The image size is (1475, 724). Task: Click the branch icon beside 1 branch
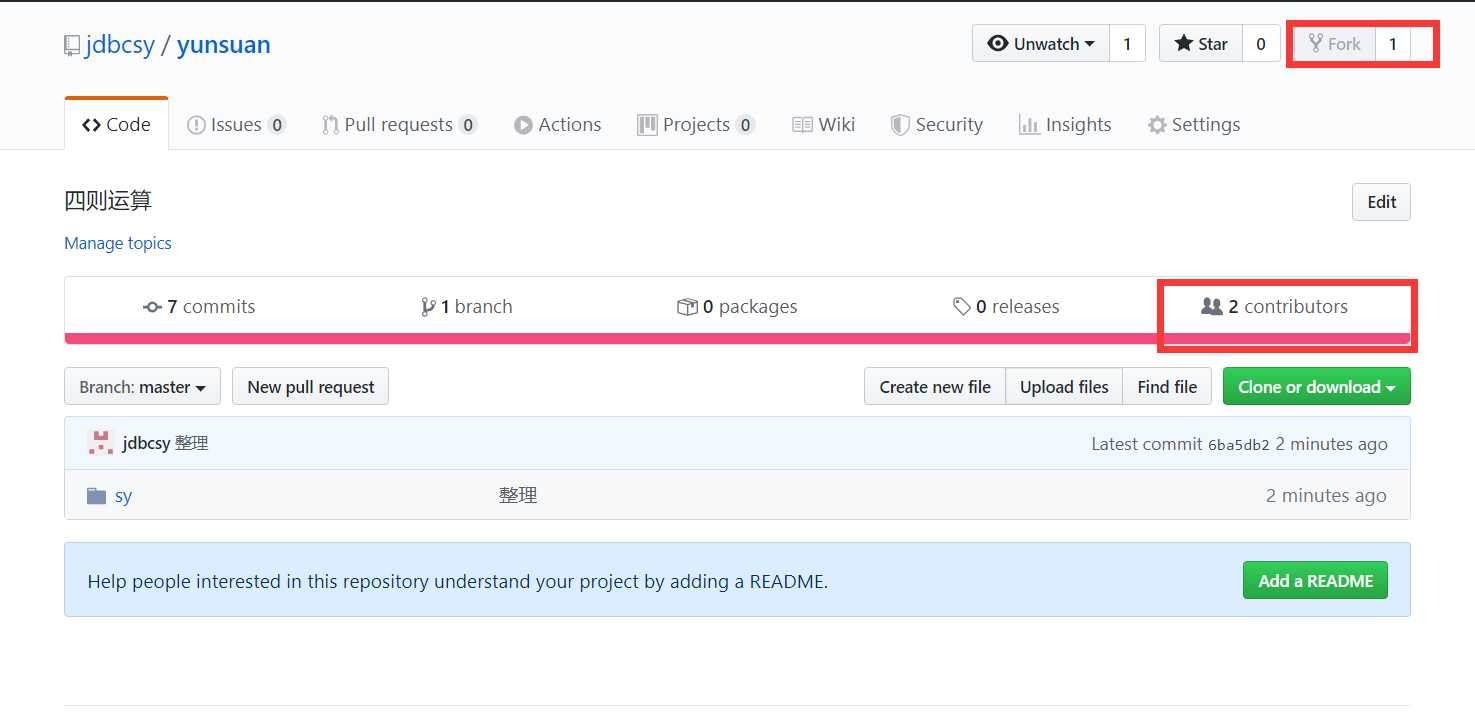(428, 307)
